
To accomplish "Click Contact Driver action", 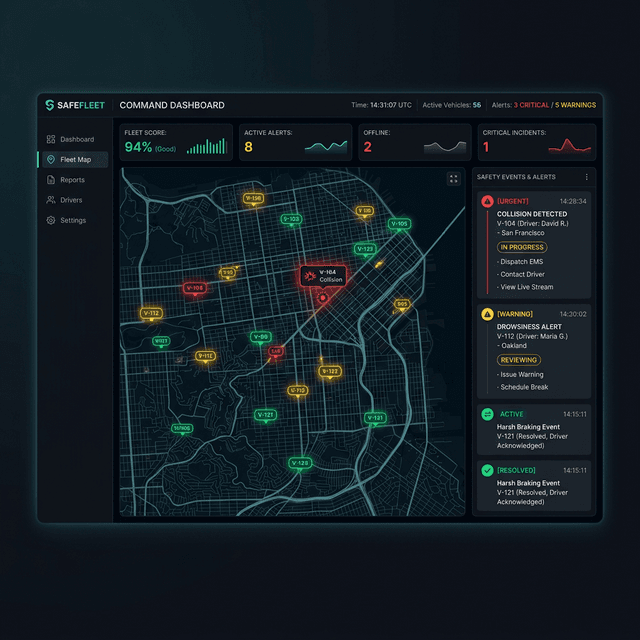I will 521,274.
